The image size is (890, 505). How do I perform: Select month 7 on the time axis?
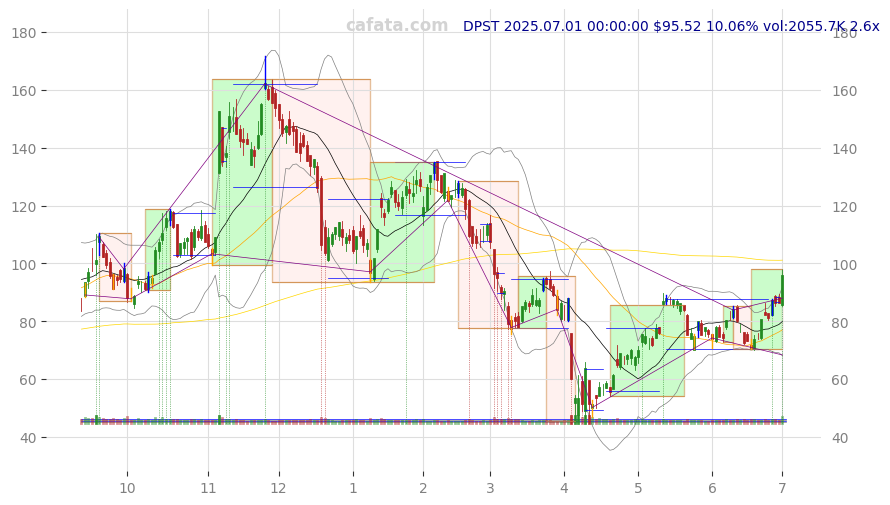(x=782, y=488)
